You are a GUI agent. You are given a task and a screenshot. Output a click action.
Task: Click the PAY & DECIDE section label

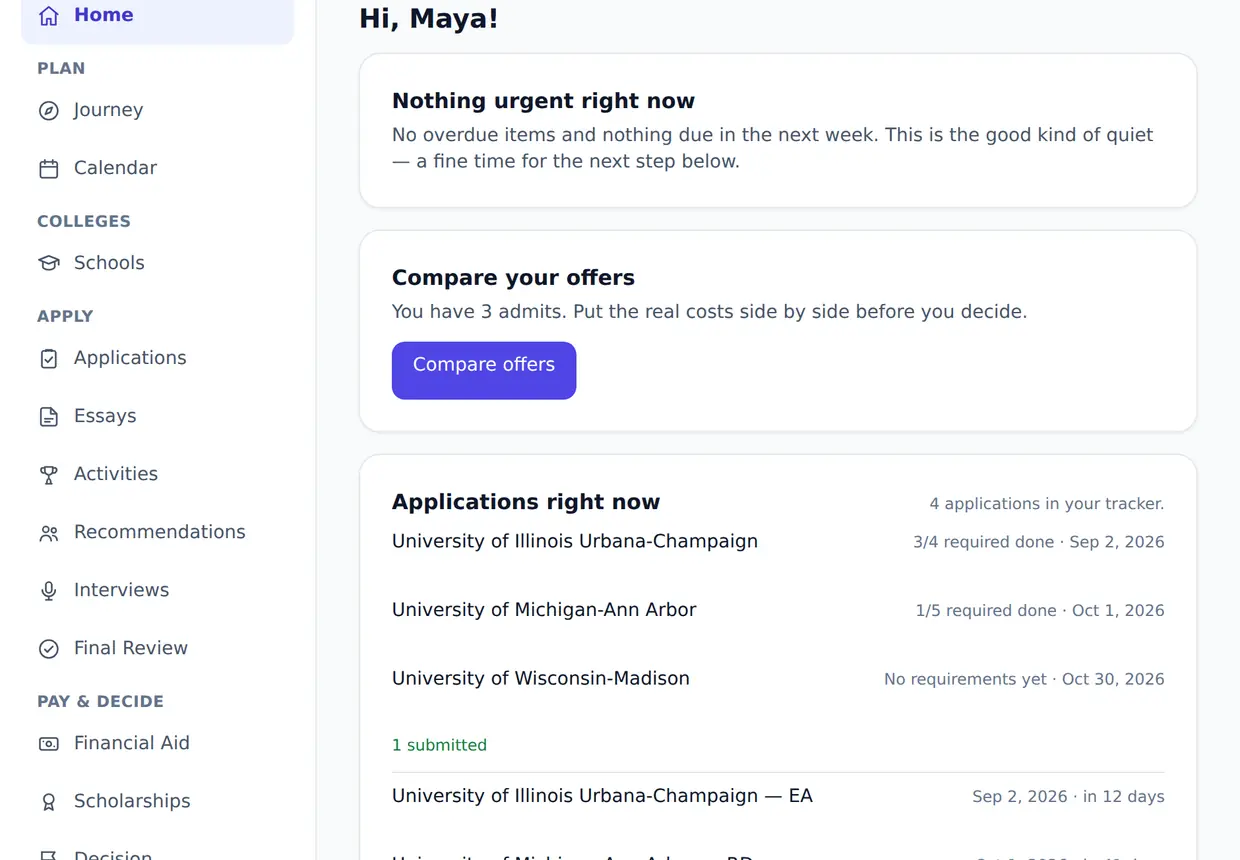(100, 702)
